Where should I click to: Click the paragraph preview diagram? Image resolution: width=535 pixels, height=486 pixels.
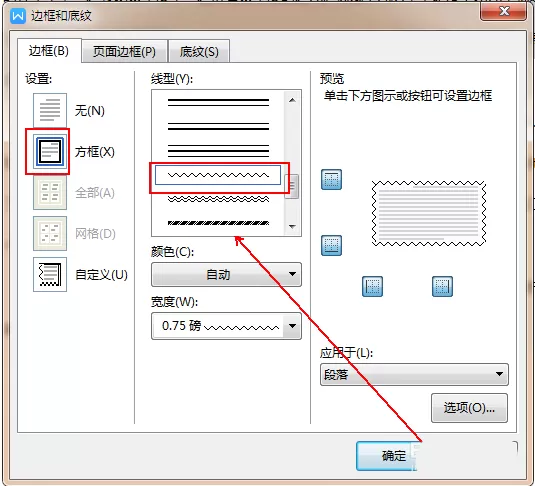(429, 214)
